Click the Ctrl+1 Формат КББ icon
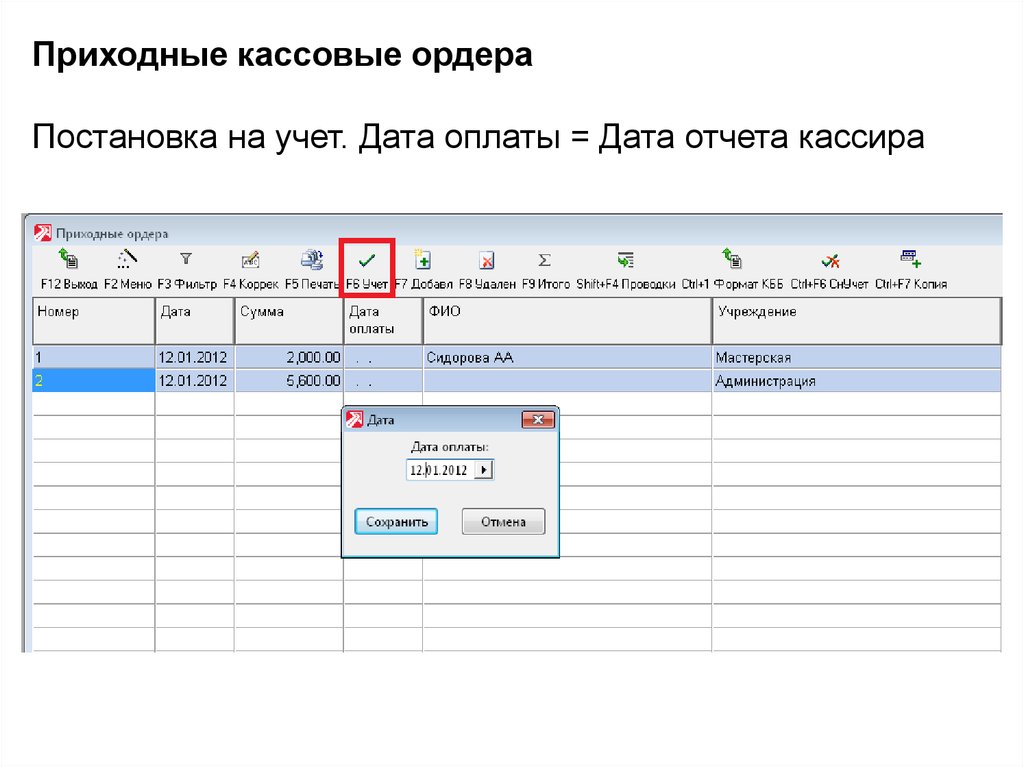This screenshot has width=1024, height=767. tap(733, 261)
